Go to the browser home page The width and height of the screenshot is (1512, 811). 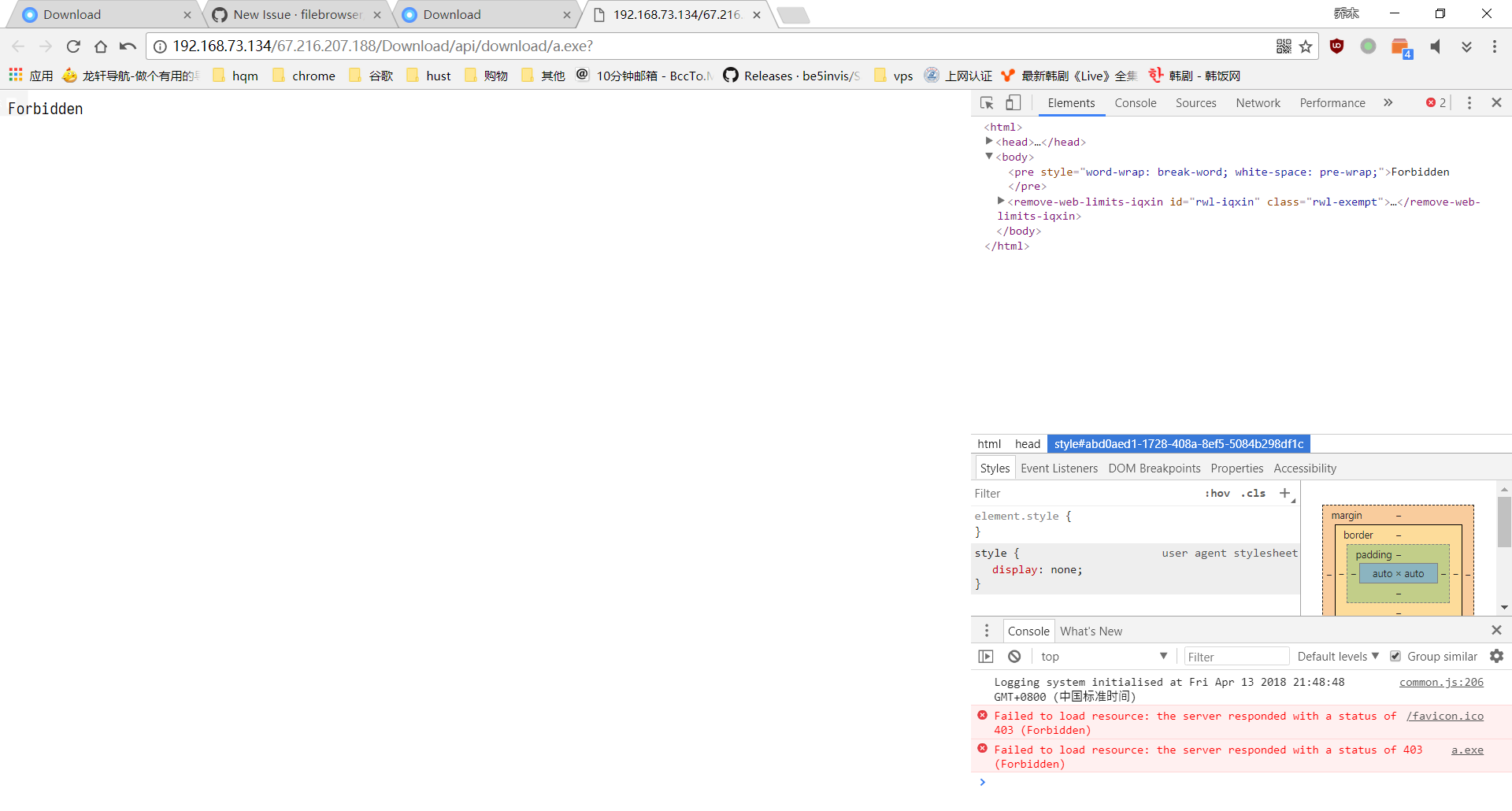click(x=101, y=46)
